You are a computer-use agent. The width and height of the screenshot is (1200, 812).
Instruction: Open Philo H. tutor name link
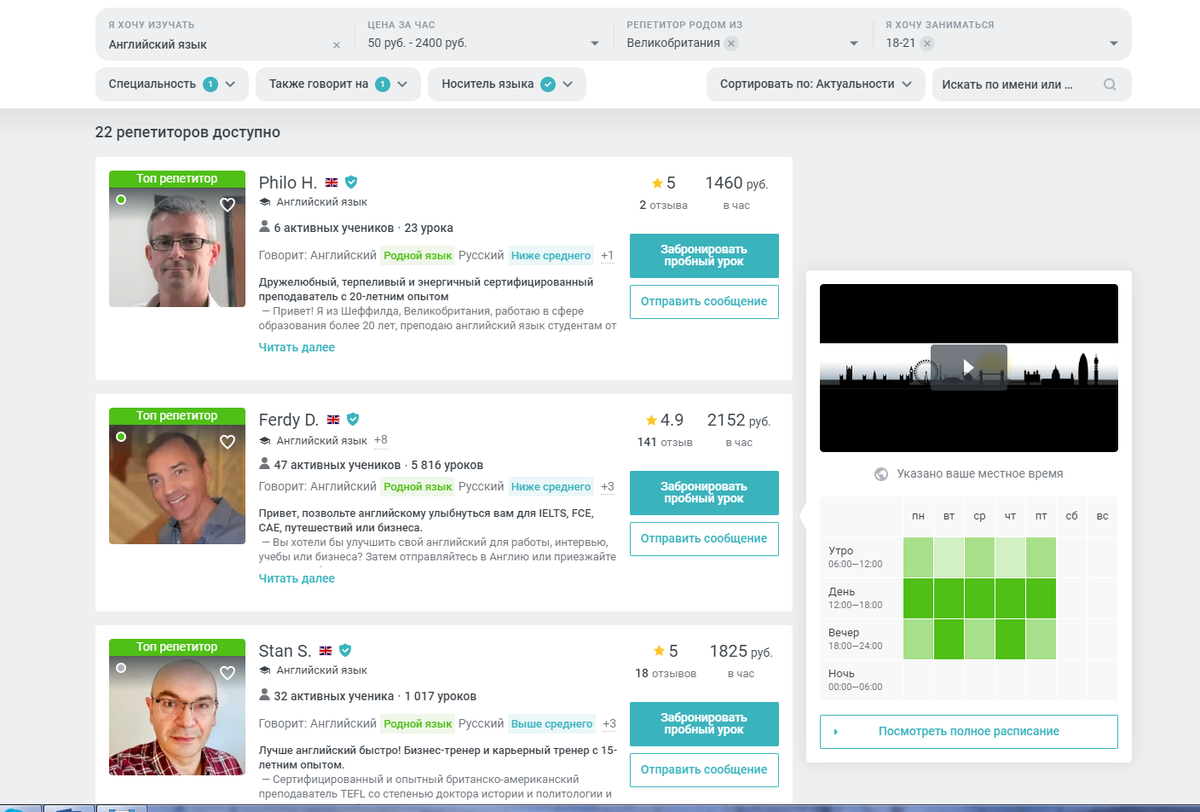click(x=288, y=183)
